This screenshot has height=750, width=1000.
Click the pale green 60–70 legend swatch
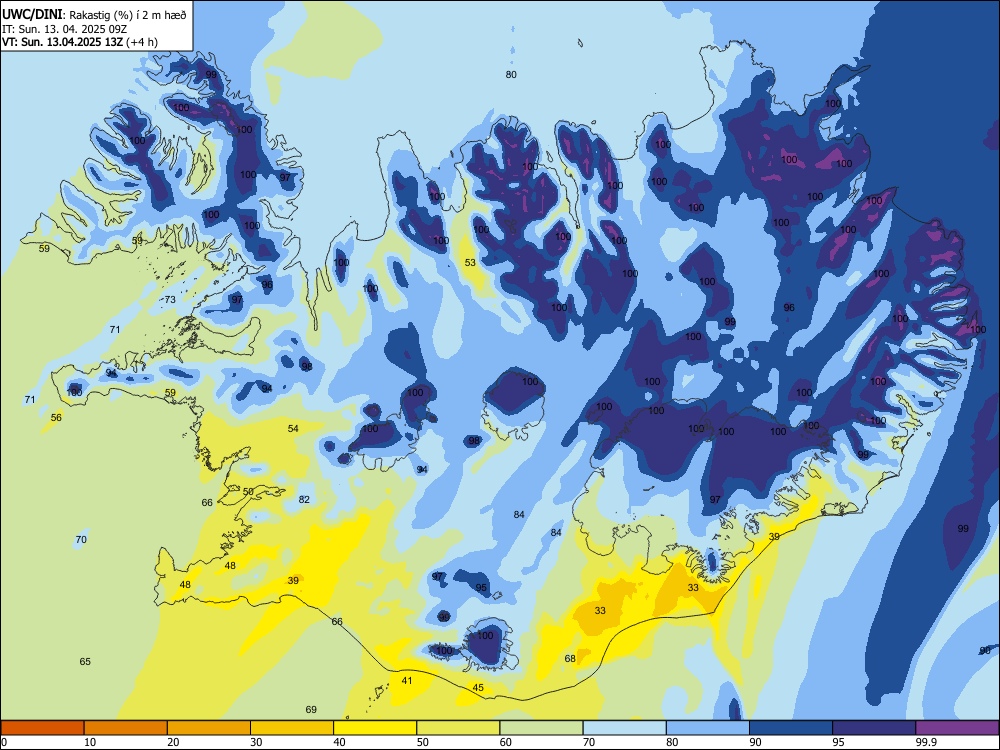pos(541,728)
